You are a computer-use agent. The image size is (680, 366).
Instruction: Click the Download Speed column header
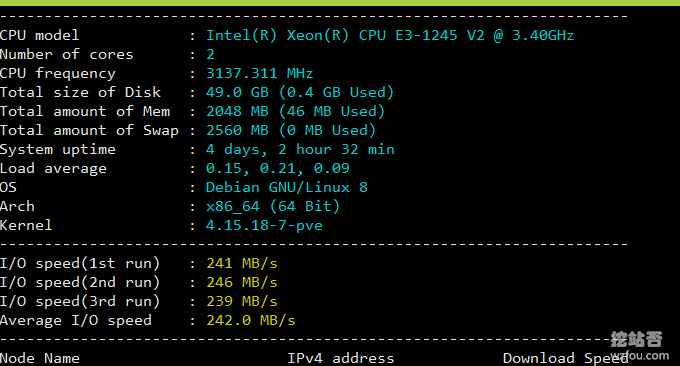[x=565, y=359]
